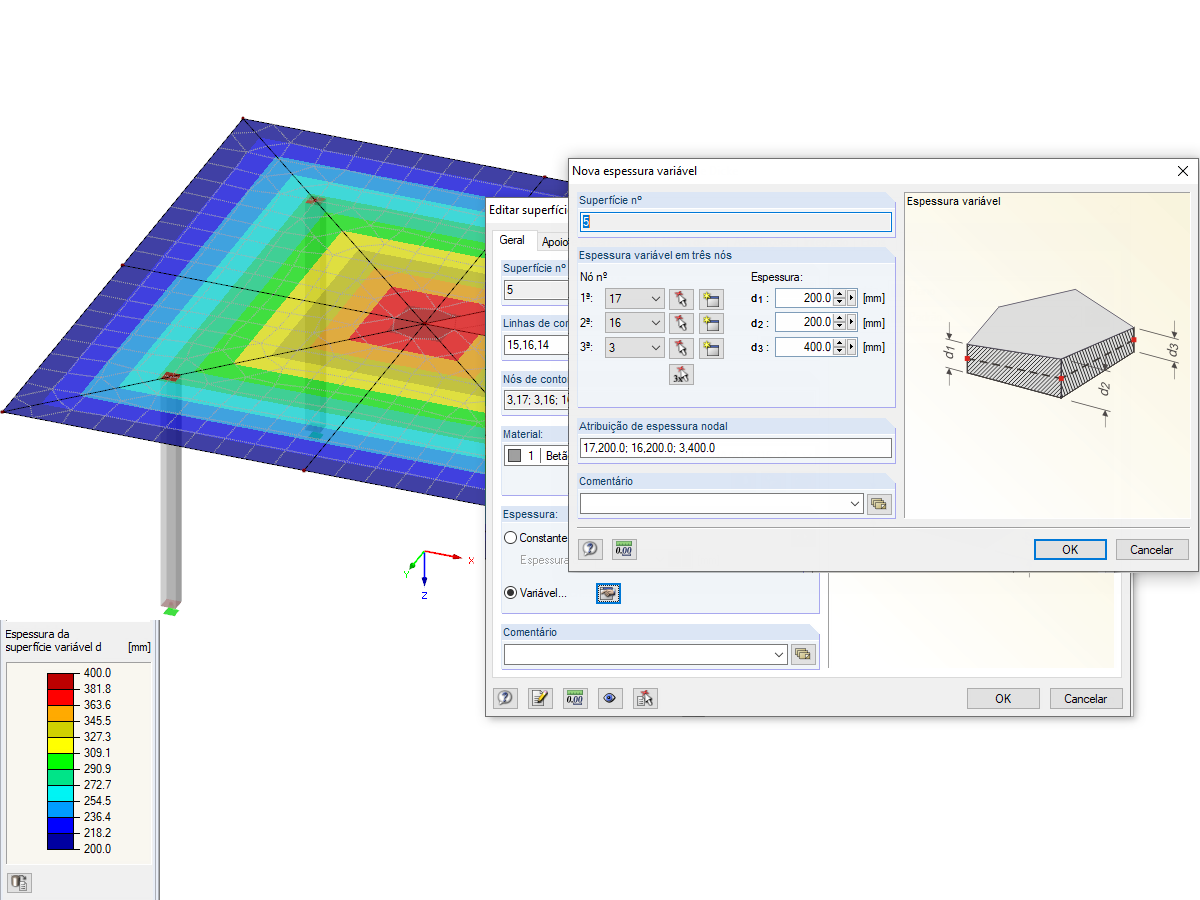This screenshot has width=1200, height=900.
Task: Switch to the Geral tab
Action: click(513, 240)
